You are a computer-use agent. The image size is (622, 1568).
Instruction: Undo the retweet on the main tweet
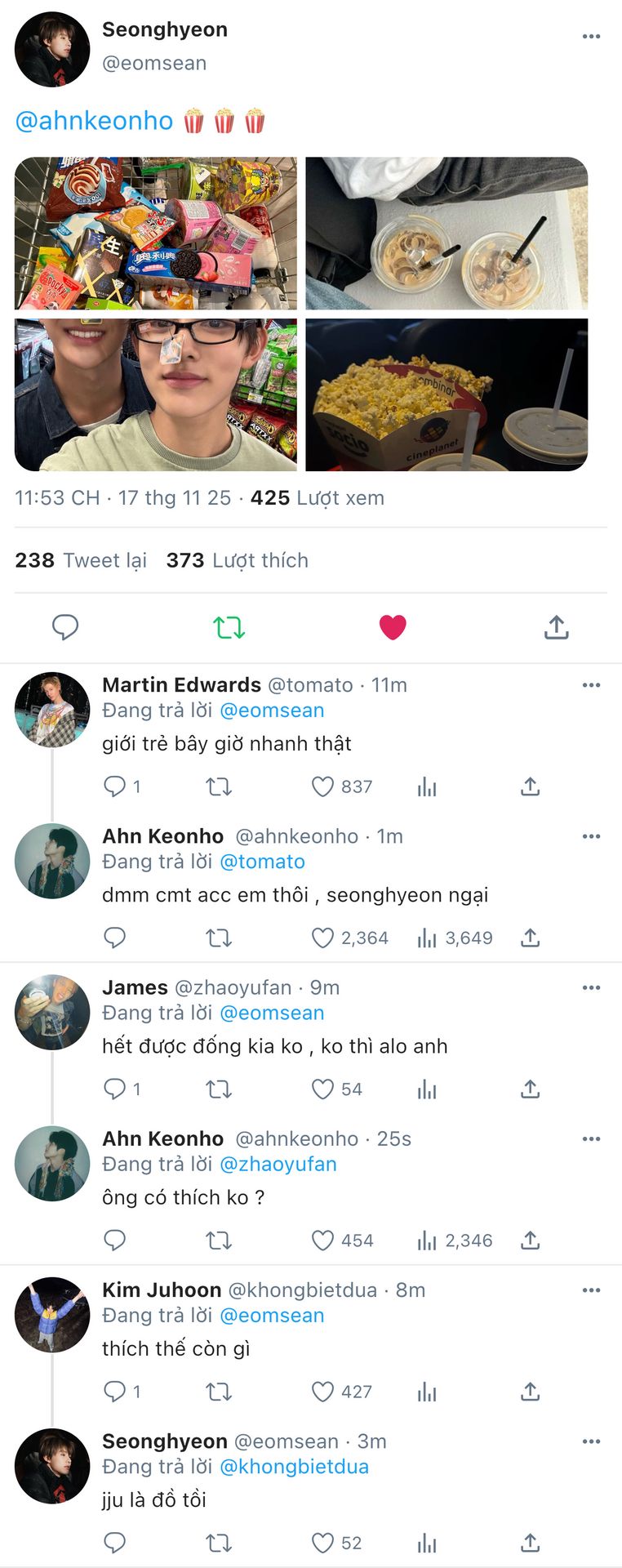point(229,627)
